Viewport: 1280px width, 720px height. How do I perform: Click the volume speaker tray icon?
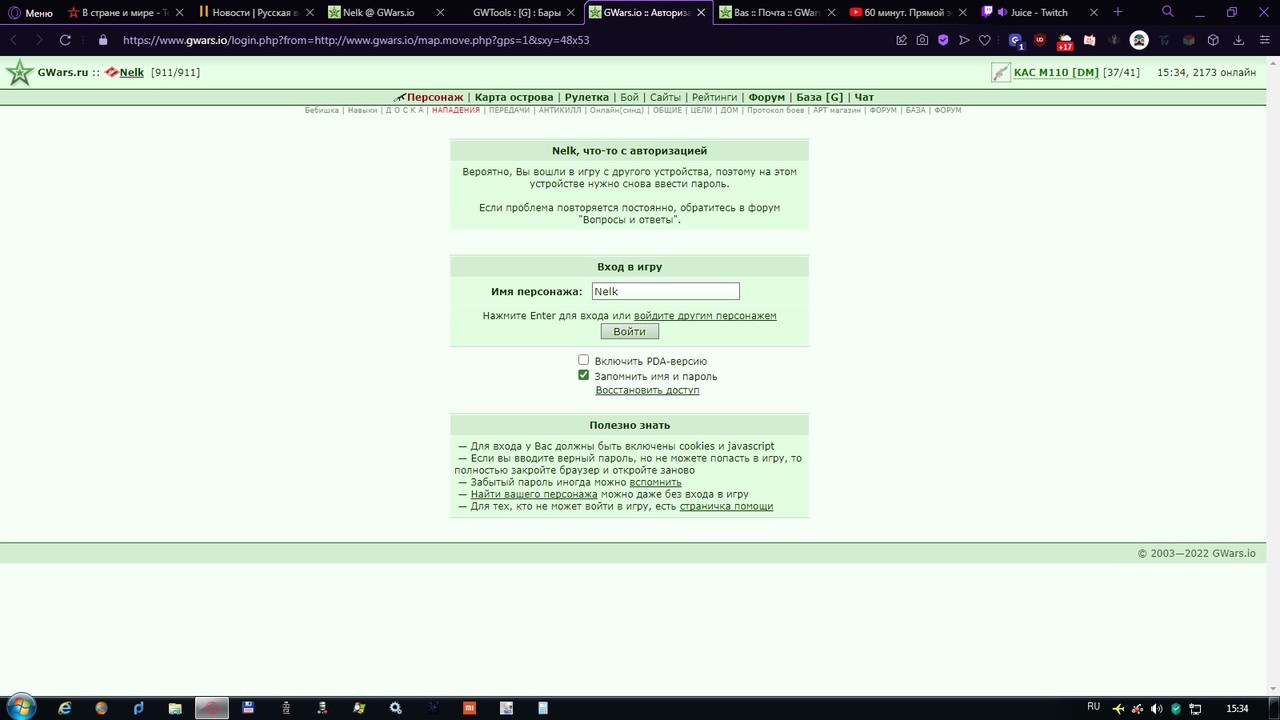pos(1157,709)
